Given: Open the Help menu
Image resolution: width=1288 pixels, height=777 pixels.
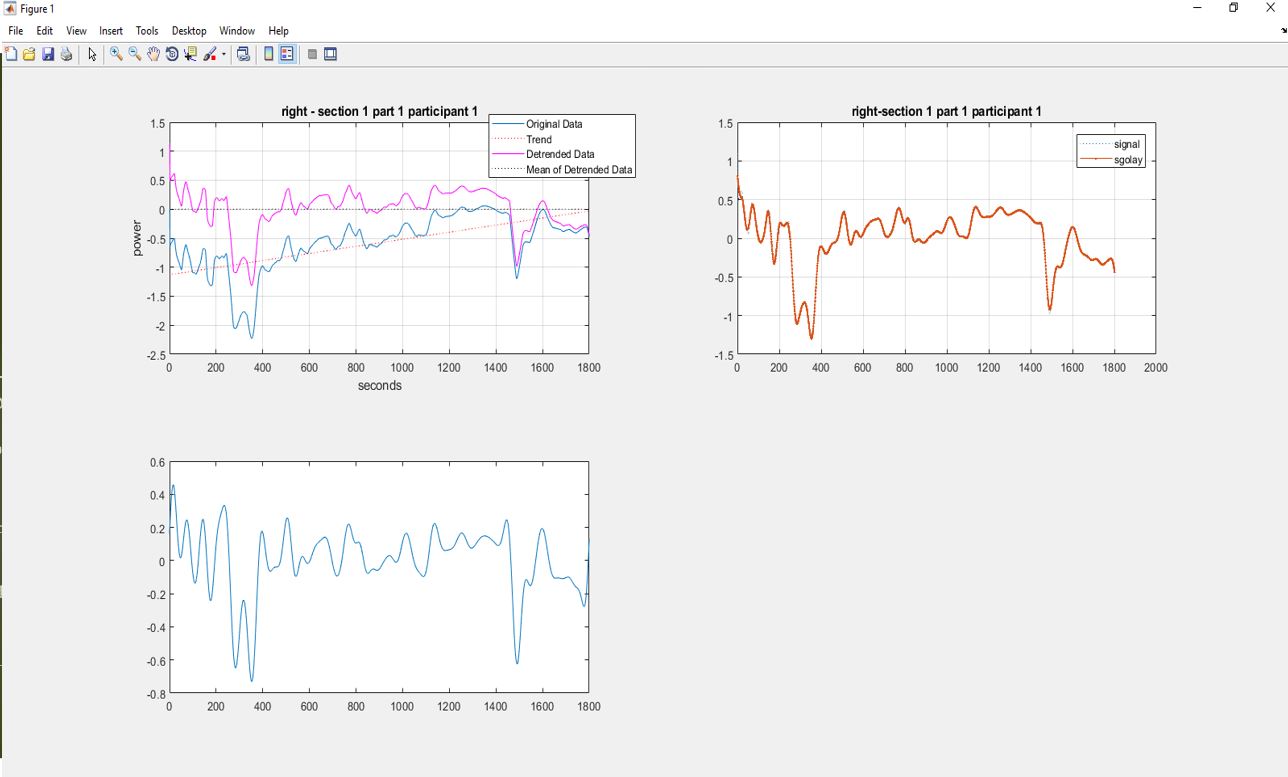Looking at the screenshot, I should (278, 31).
